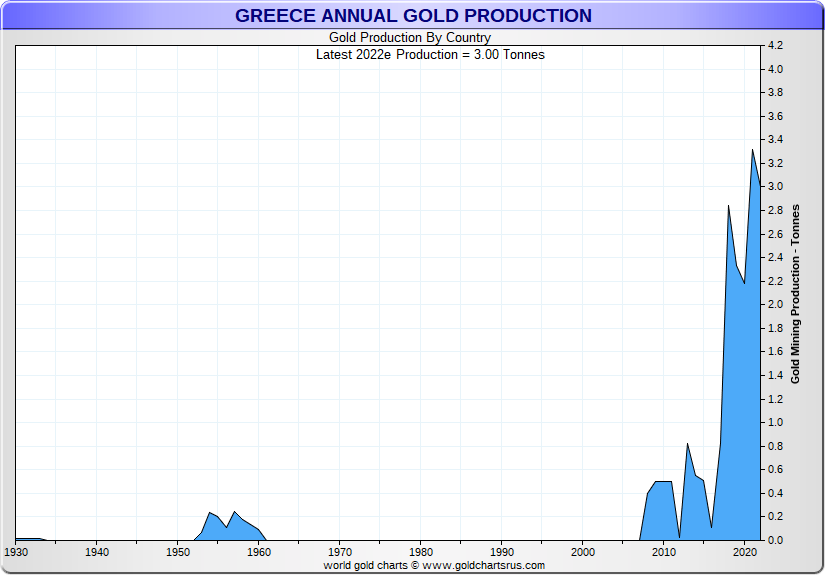The width and height of the screenshot is (825, 575).
Task: Click the Greece Annual Gold Production title
Action: (413, 16)
